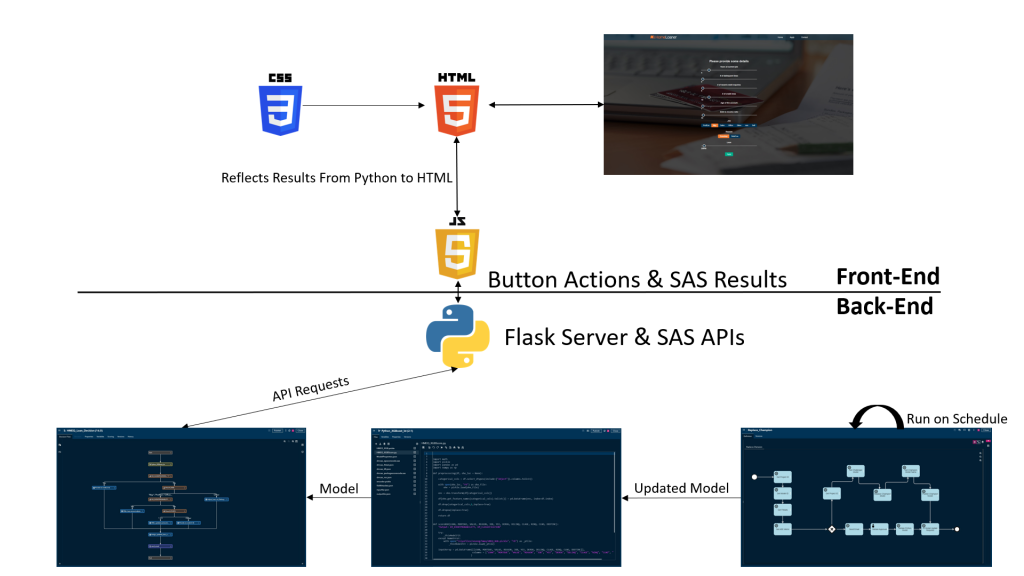Open the Apply item on the HomeLoaner navbar
1024x576 pixels.
click(x=792, y=37)
